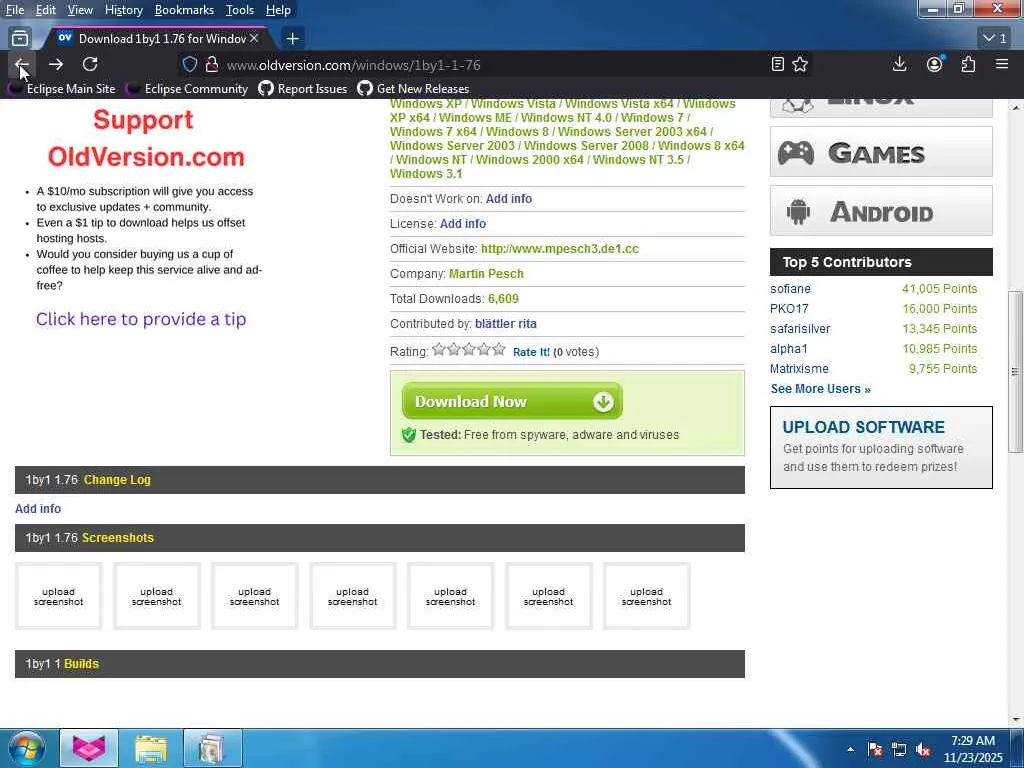Open the Upload Software box
1024x768 pixels.
[881, 447]
